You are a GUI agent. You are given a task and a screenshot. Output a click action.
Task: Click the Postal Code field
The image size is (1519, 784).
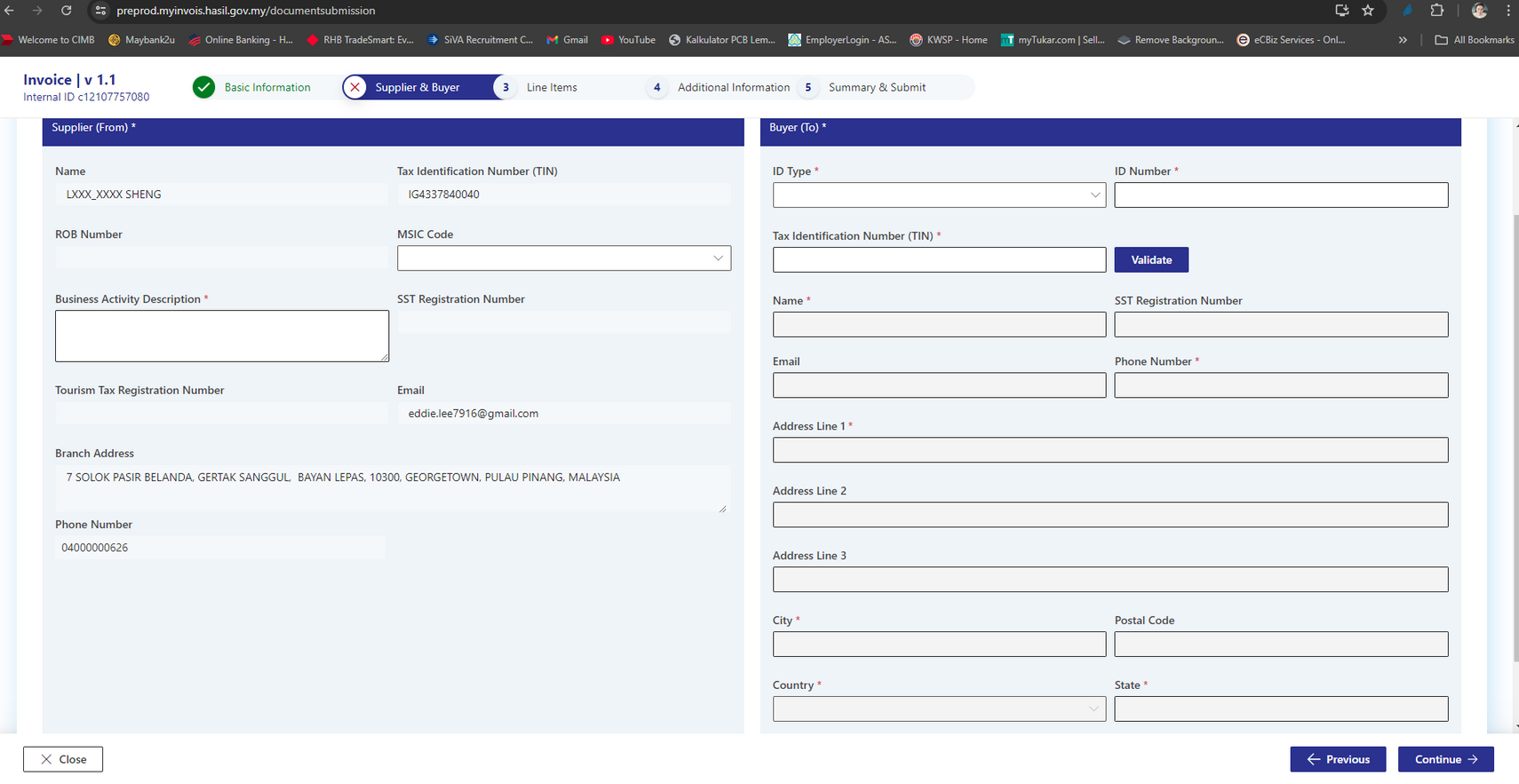(1281, 644)
